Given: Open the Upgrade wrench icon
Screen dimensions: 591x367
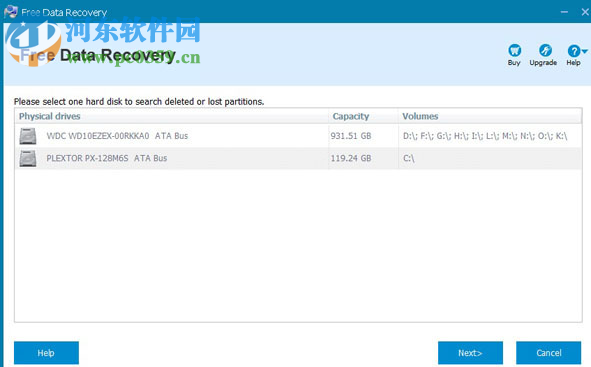Looking at the screenshot, I should point(545,50).
